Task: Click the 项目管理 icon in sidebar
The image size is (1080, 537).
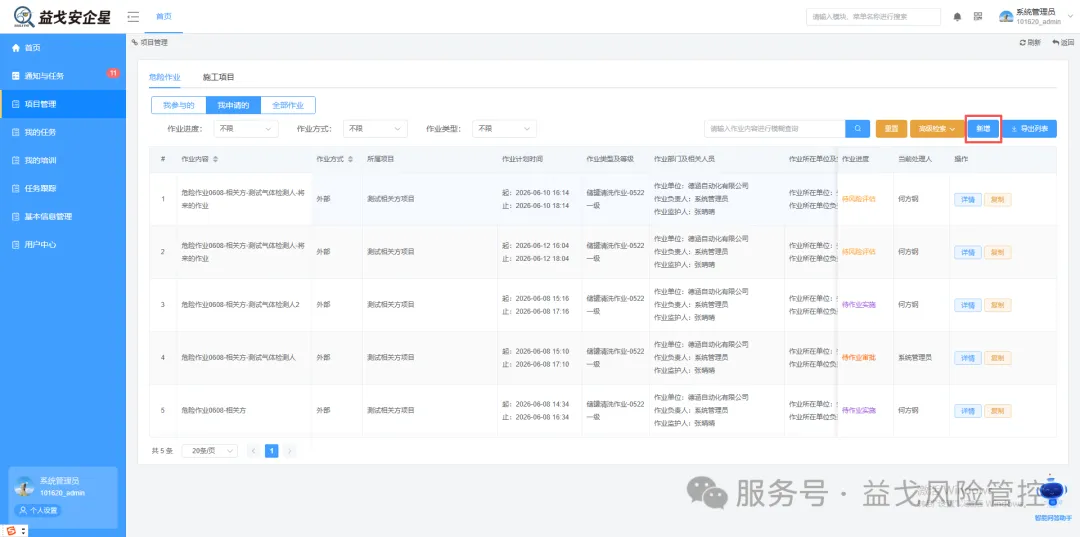Action: 16,105
